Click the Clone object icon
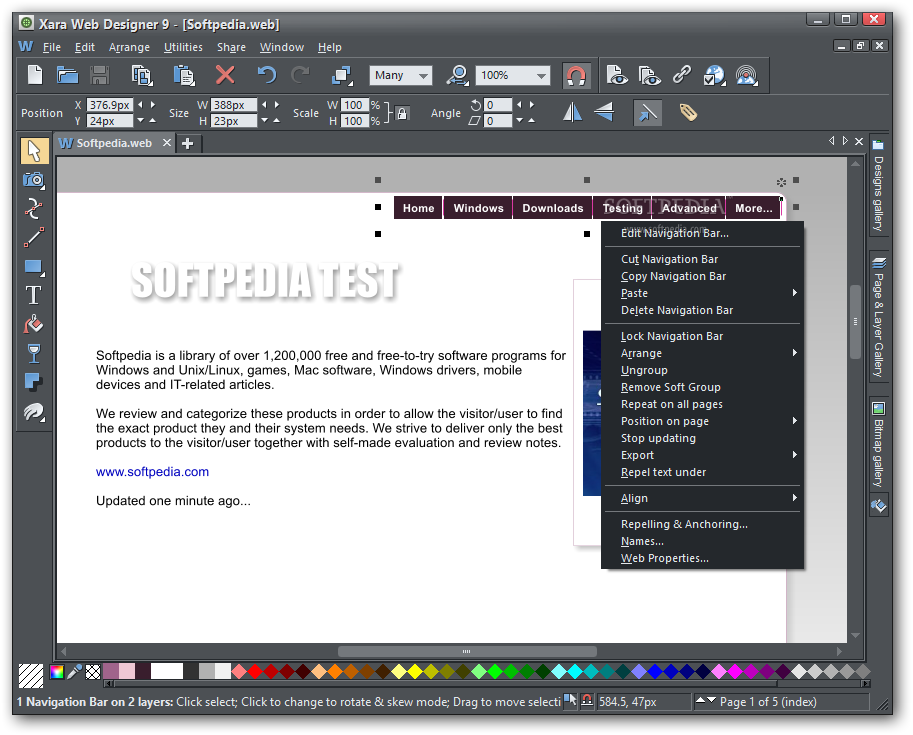The height and width of the screenshot is (735, 913). click(342, 75)
